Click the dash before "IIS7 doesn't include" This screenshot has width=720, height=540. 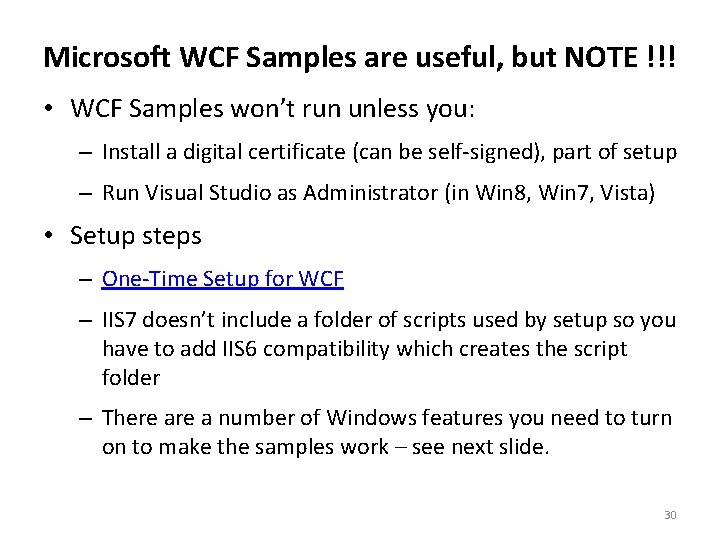coord(86,321)
